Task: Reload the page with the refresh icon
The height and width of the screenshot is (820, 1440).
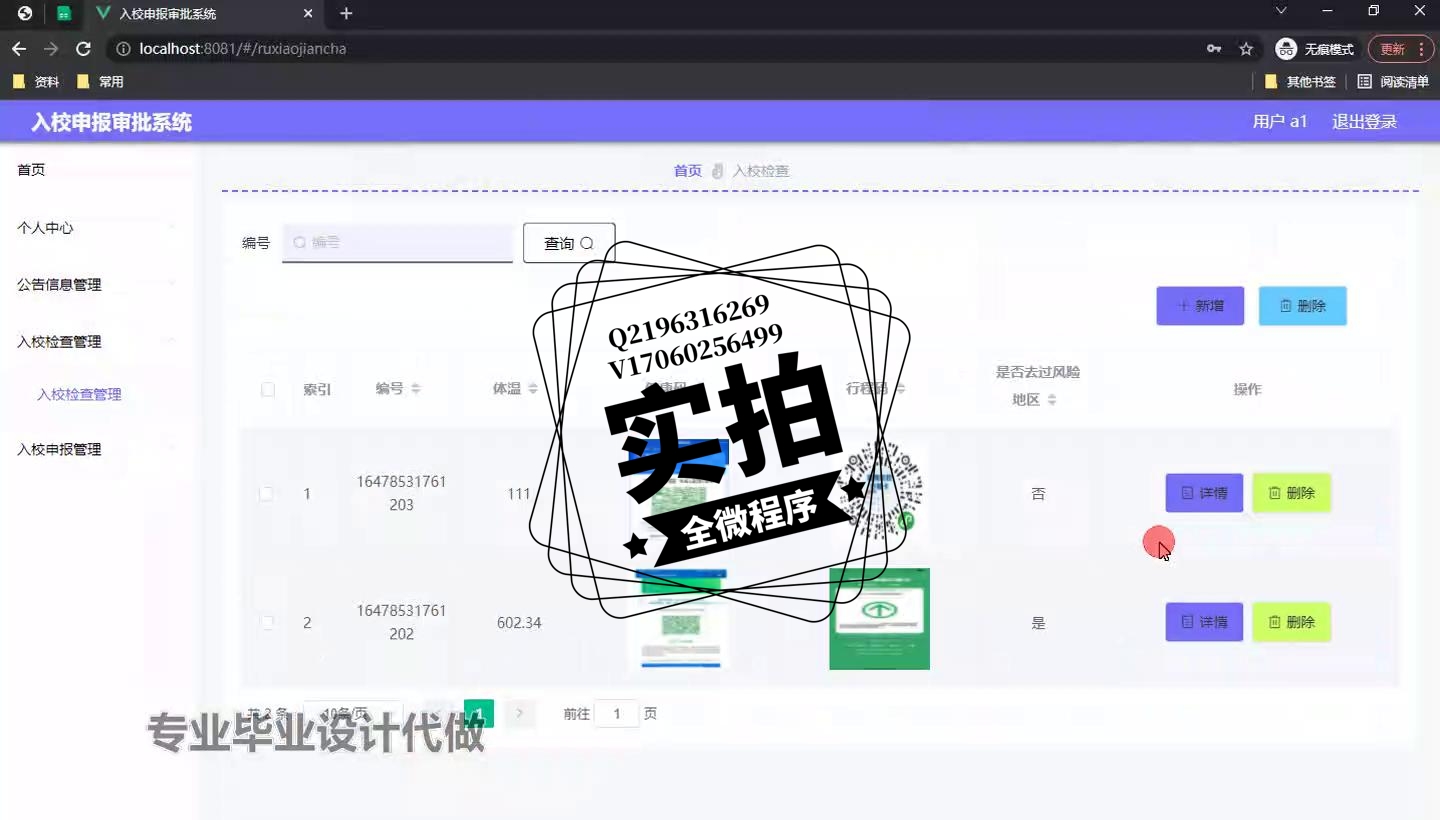Action: [84, 48]
